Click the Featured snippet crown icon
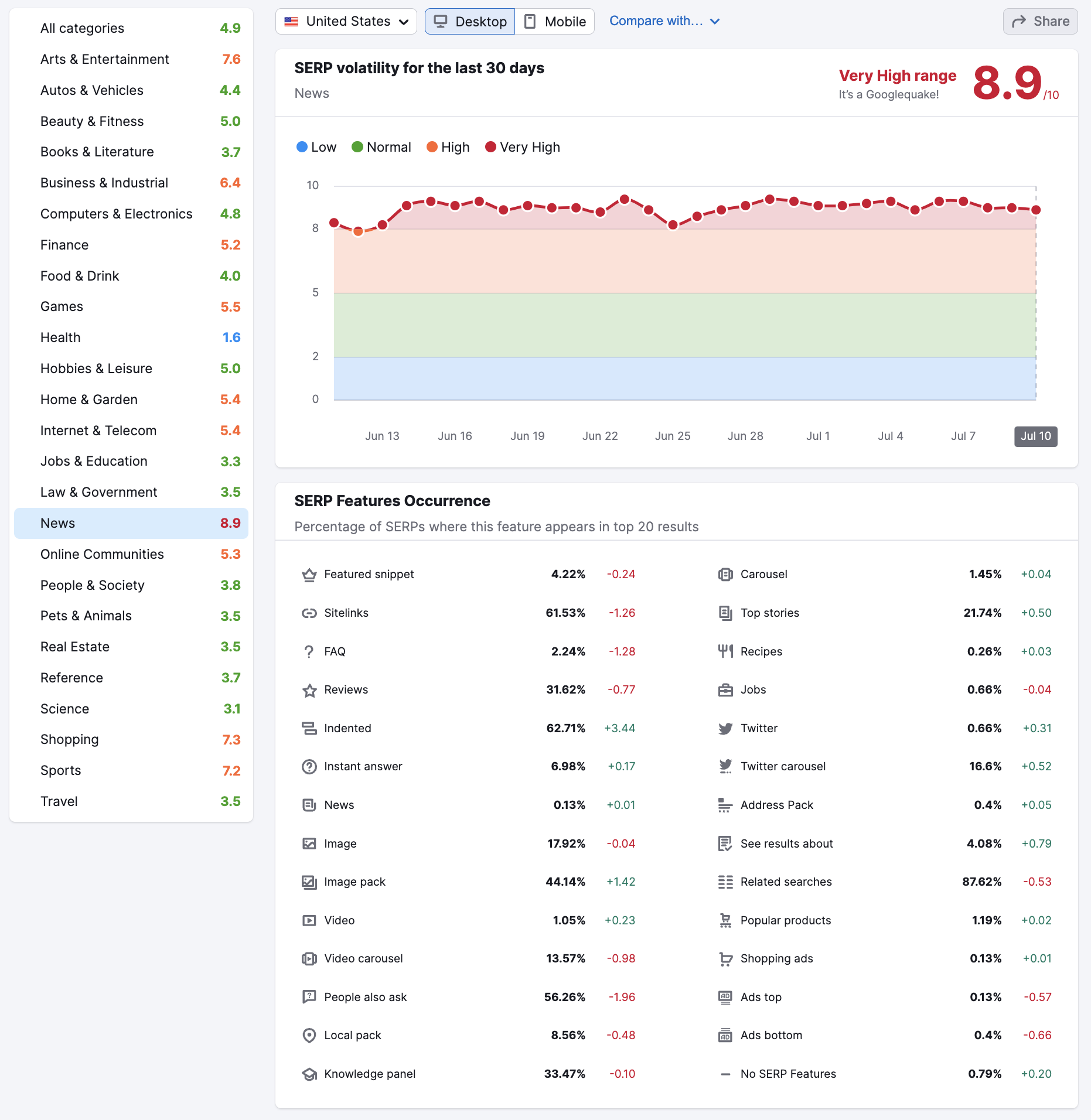 (x=309, y=575)
